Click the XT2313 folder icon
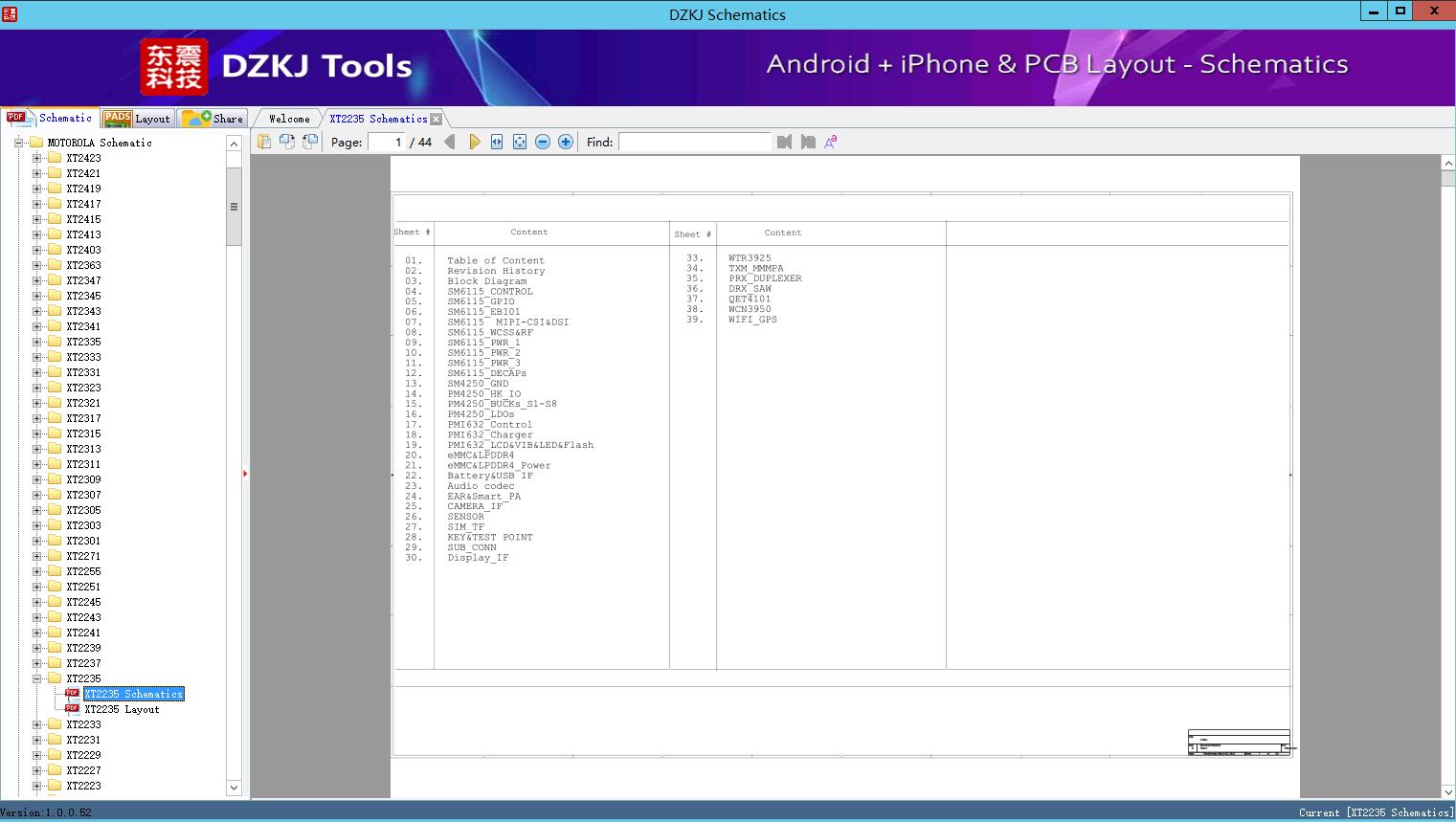Screen dimensions: 1456x822 55,449
